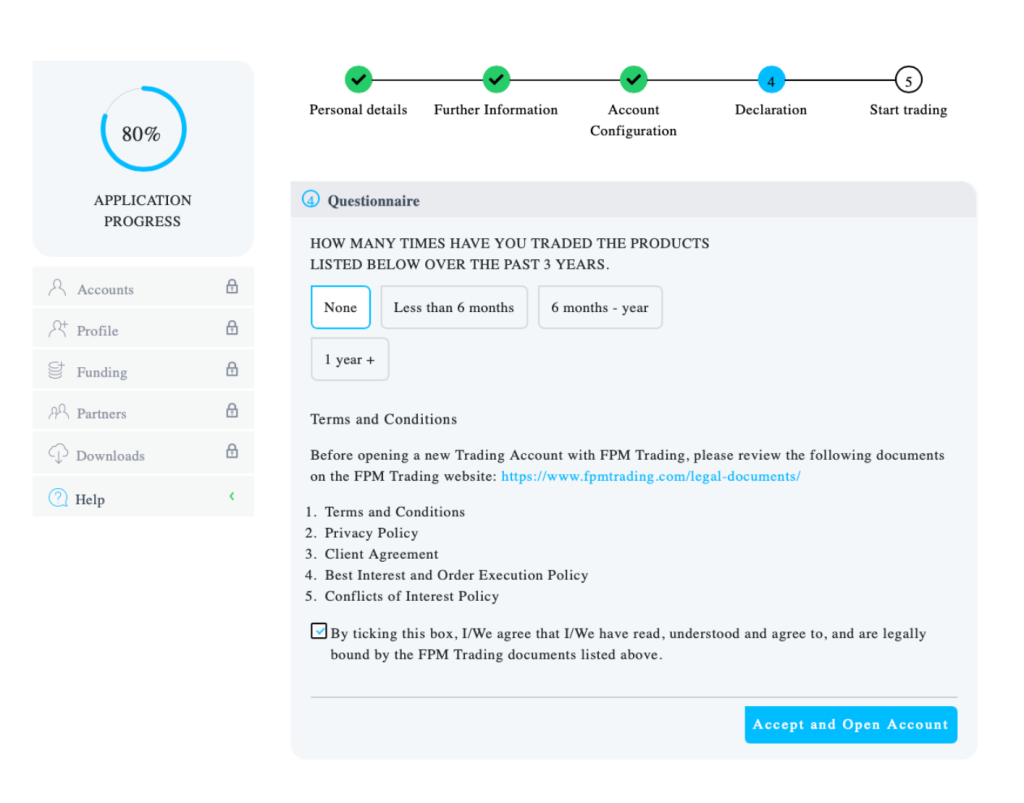Open the Profile sidebar menu item
Screen dimensions: 1024x803
98,331
